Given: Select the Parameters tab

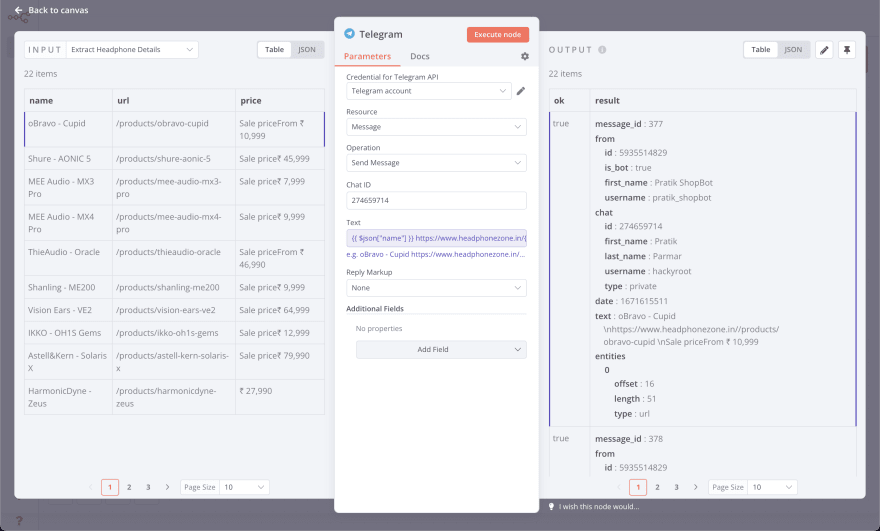Looking at the screenshot, I should [x=367, y=56].
